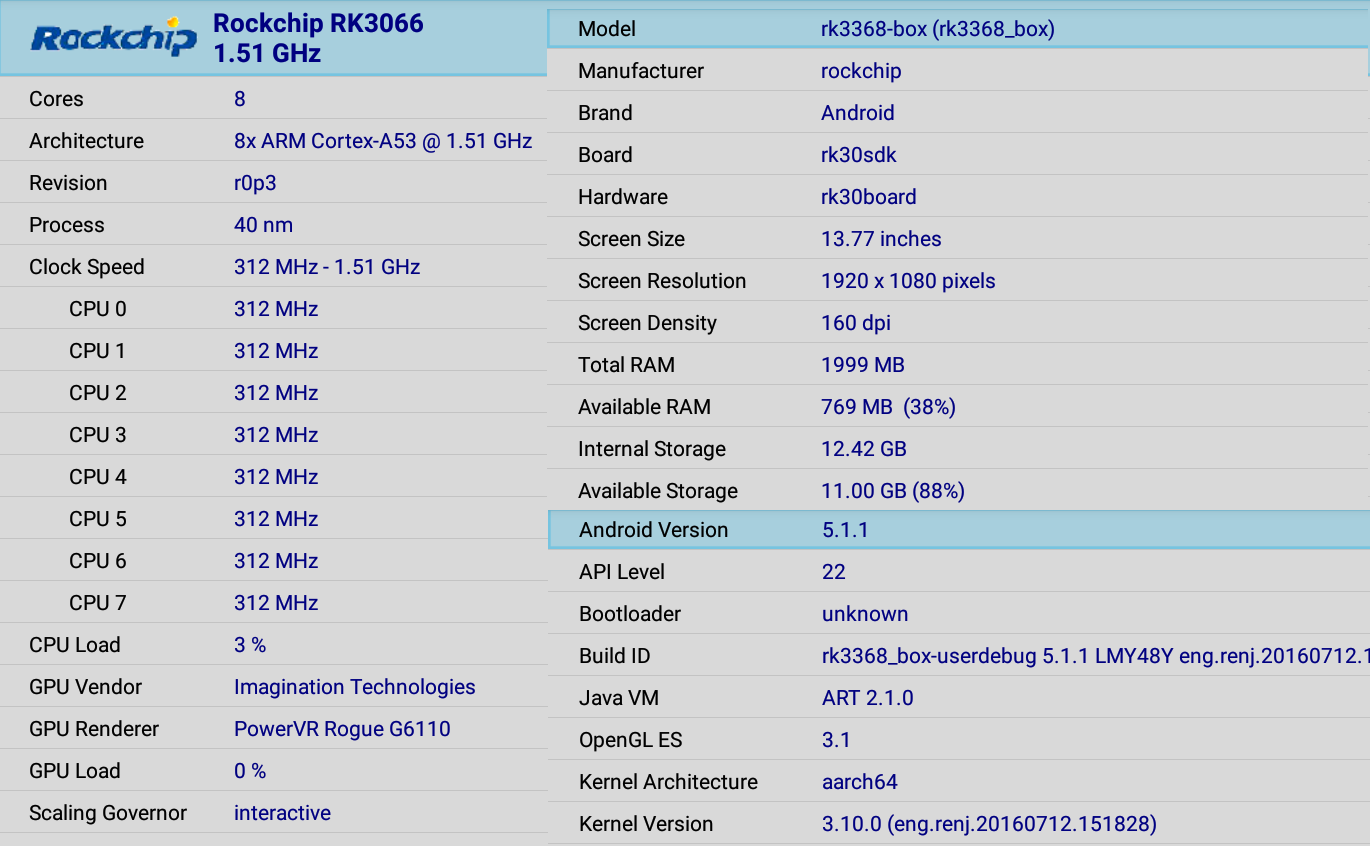Click the Internal Storage label
Screen dimensions: 1370x846
click(652, 449)
